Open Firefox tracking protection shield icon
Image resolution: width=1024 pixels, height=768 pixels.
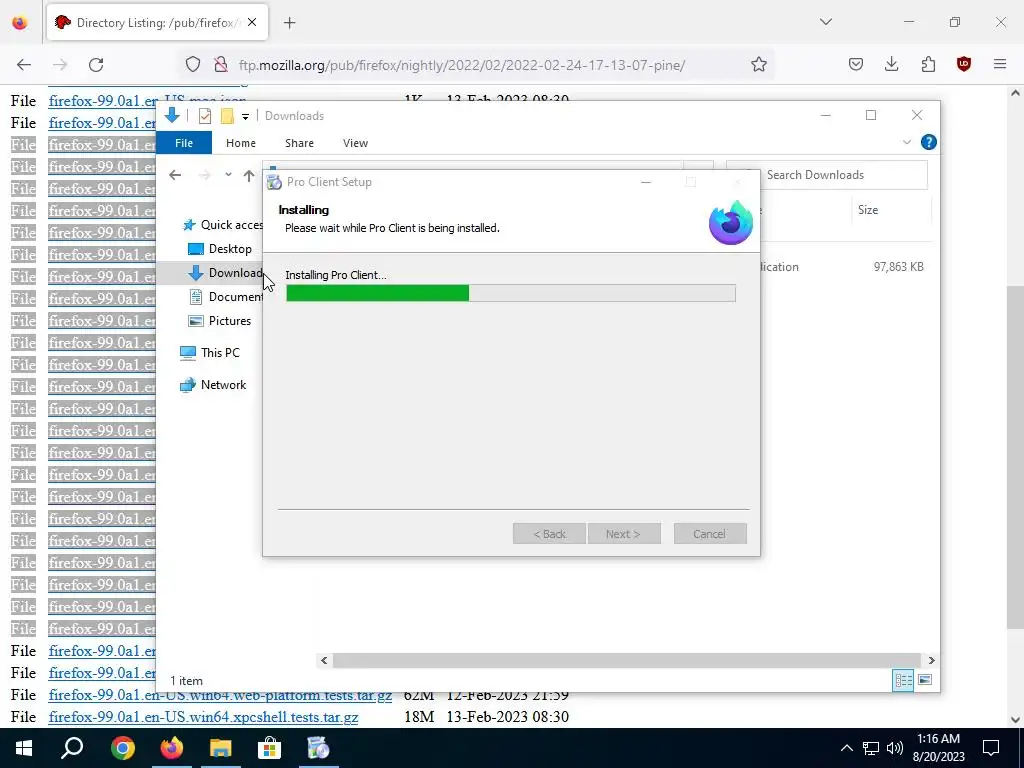pyautogui.click(x=193, y=65)
